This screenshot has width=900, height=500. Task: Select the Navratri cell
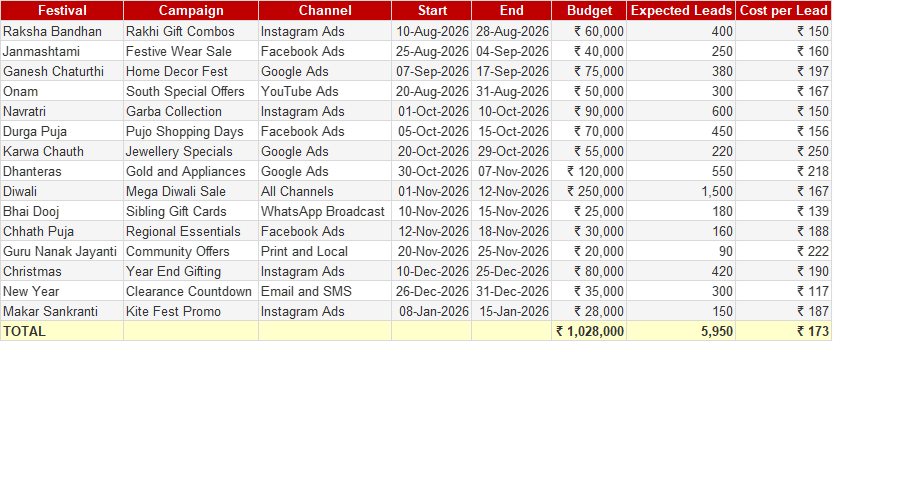[x=62, y=111]
